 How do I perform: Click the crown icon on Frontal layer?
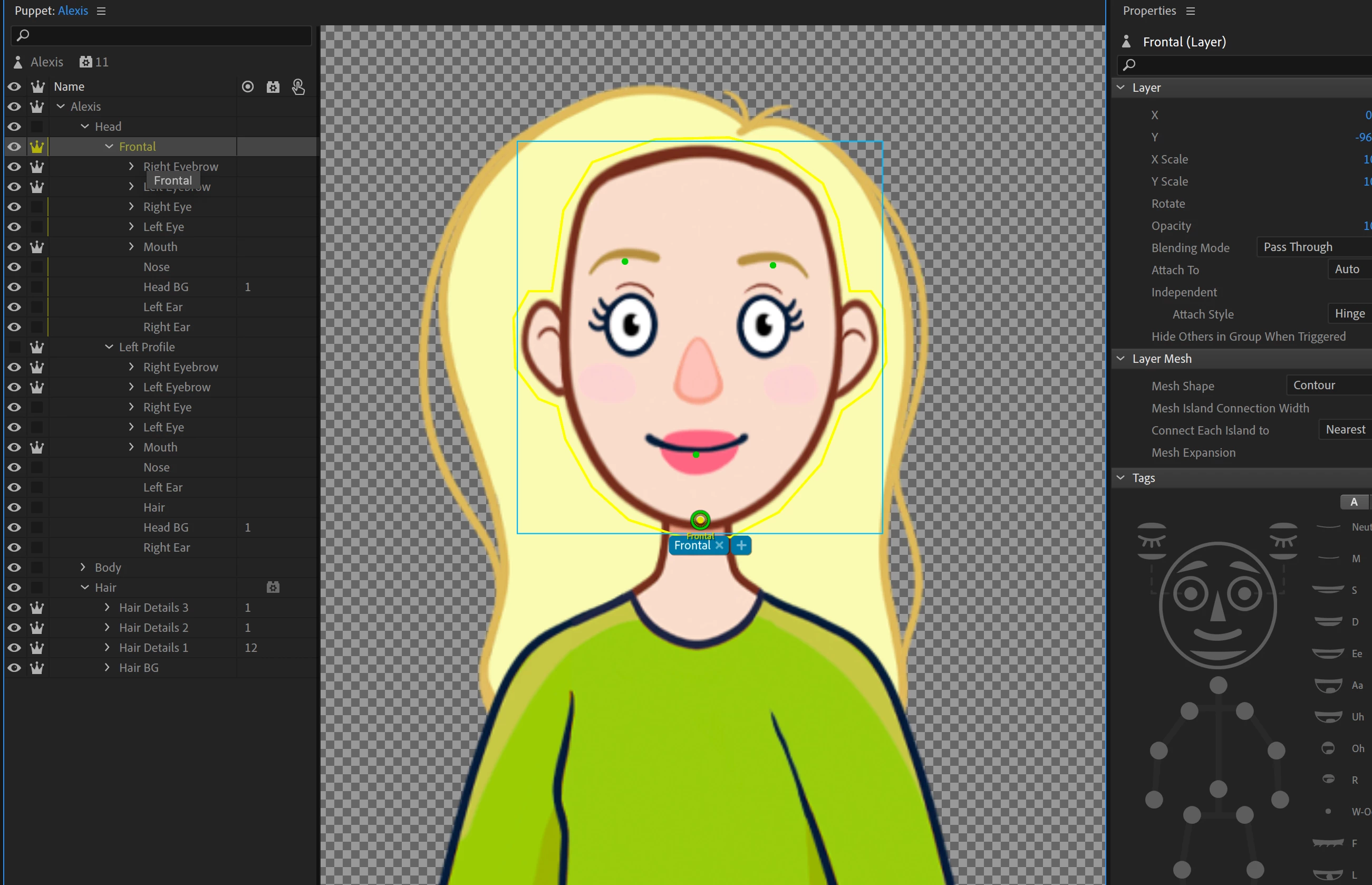pyautogui.click(x=37, y=147)
